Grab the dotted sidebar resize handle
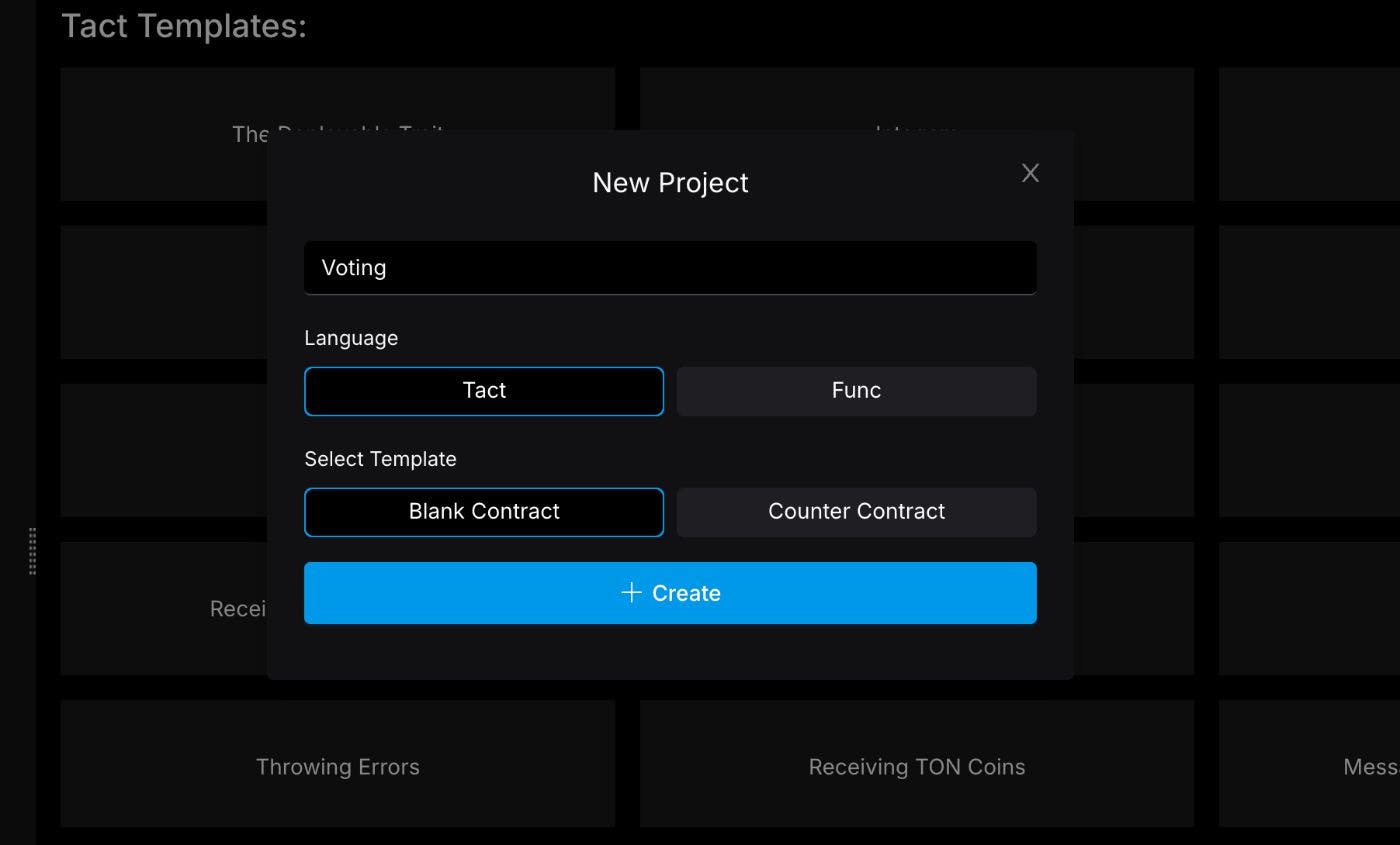The width and height of the screenshot is (1400, 845). point(33,551)
